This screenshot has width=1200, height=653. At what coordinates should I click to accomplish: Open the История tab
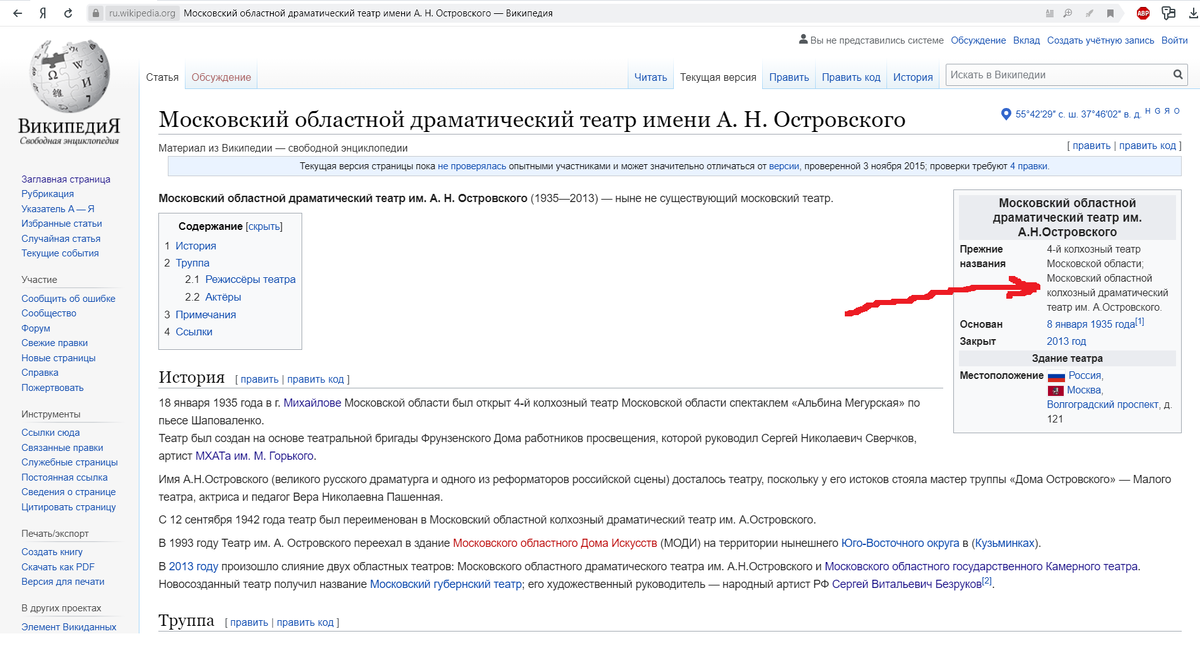pos(913,76)
